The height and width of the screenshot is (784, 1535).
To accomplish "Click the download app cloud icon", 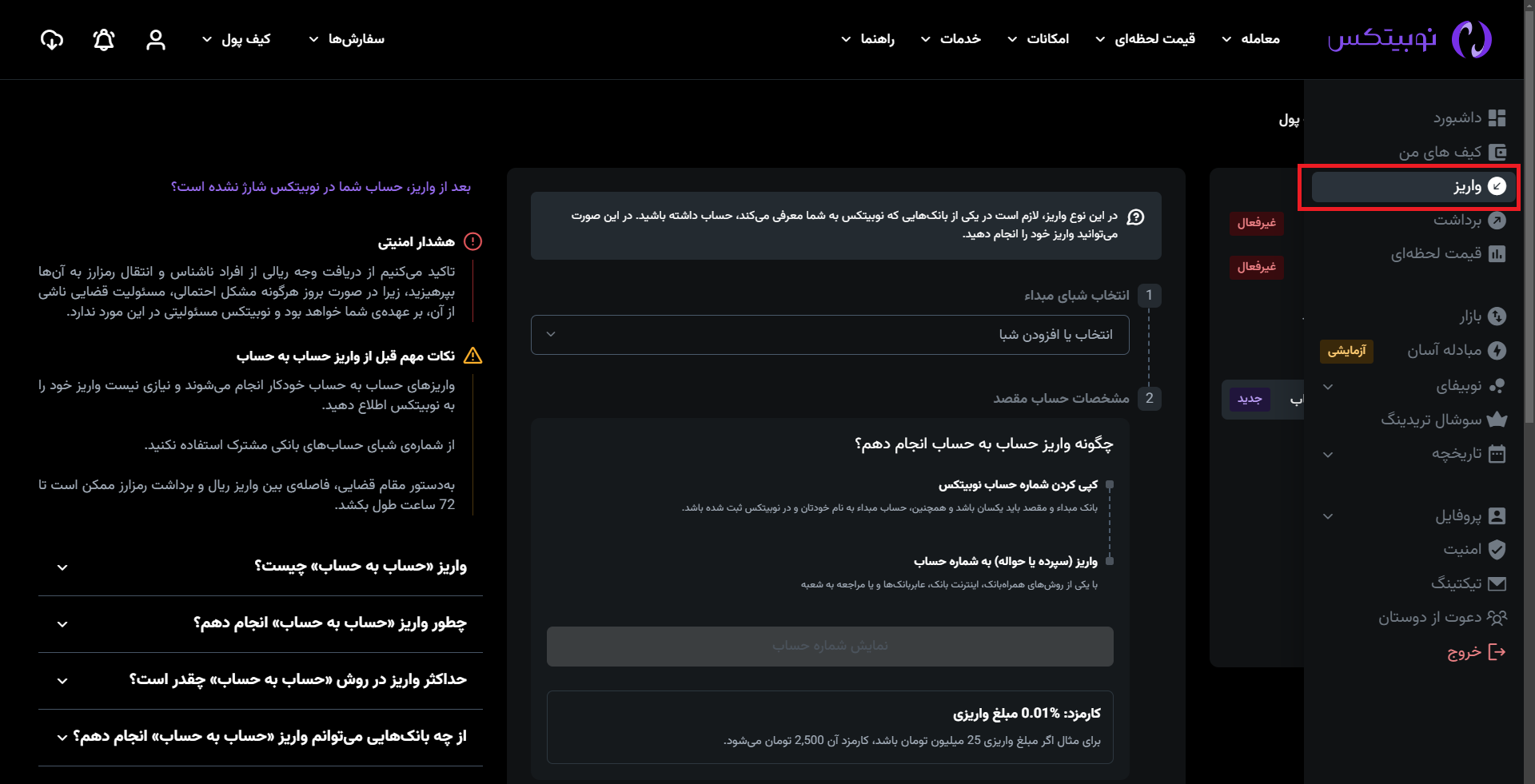I will tap(52, 39).
